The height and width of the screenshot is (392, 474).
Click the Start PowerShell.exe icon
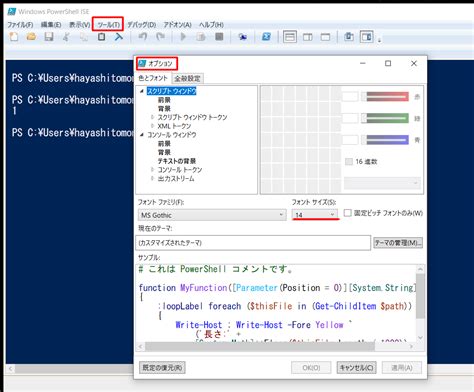pyautogui.click(x=266, y=37)
